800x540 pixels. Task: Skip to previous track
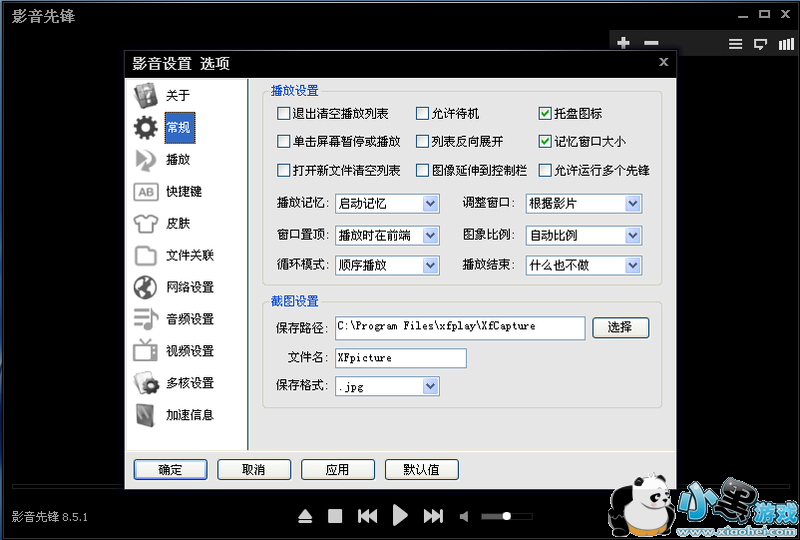point(367,517)
